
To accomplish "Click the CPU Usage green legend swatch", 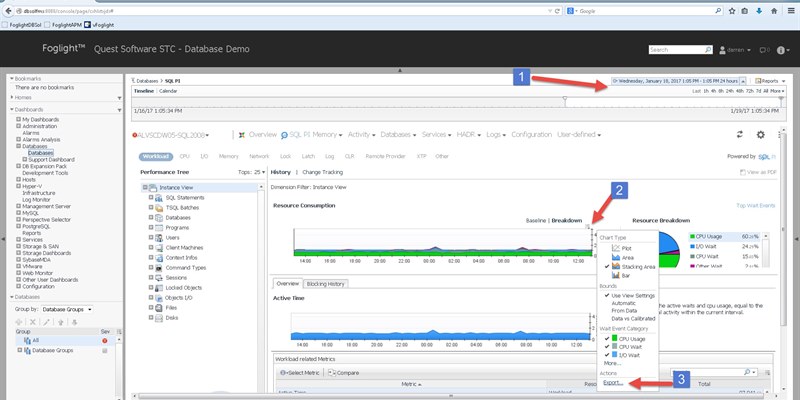I will tap(692, 237).
